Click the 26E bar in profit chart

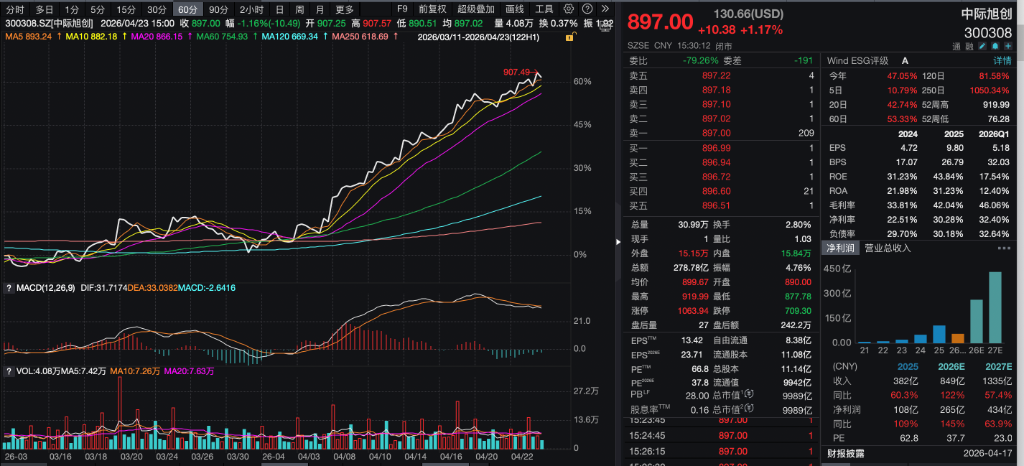[x=976, y=321]
